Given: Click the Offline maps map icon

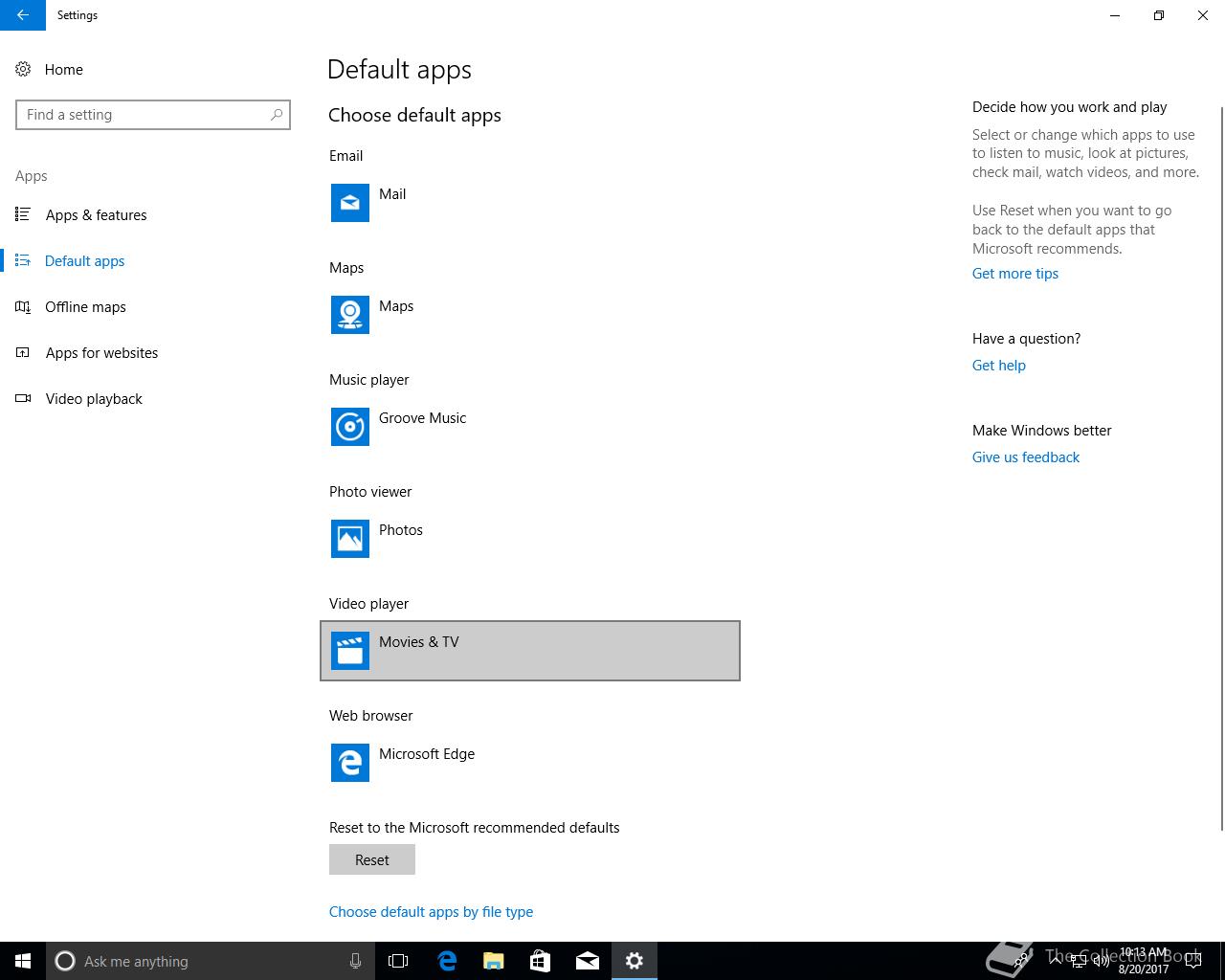Looking at the screenshot, I should pos(23,306).
